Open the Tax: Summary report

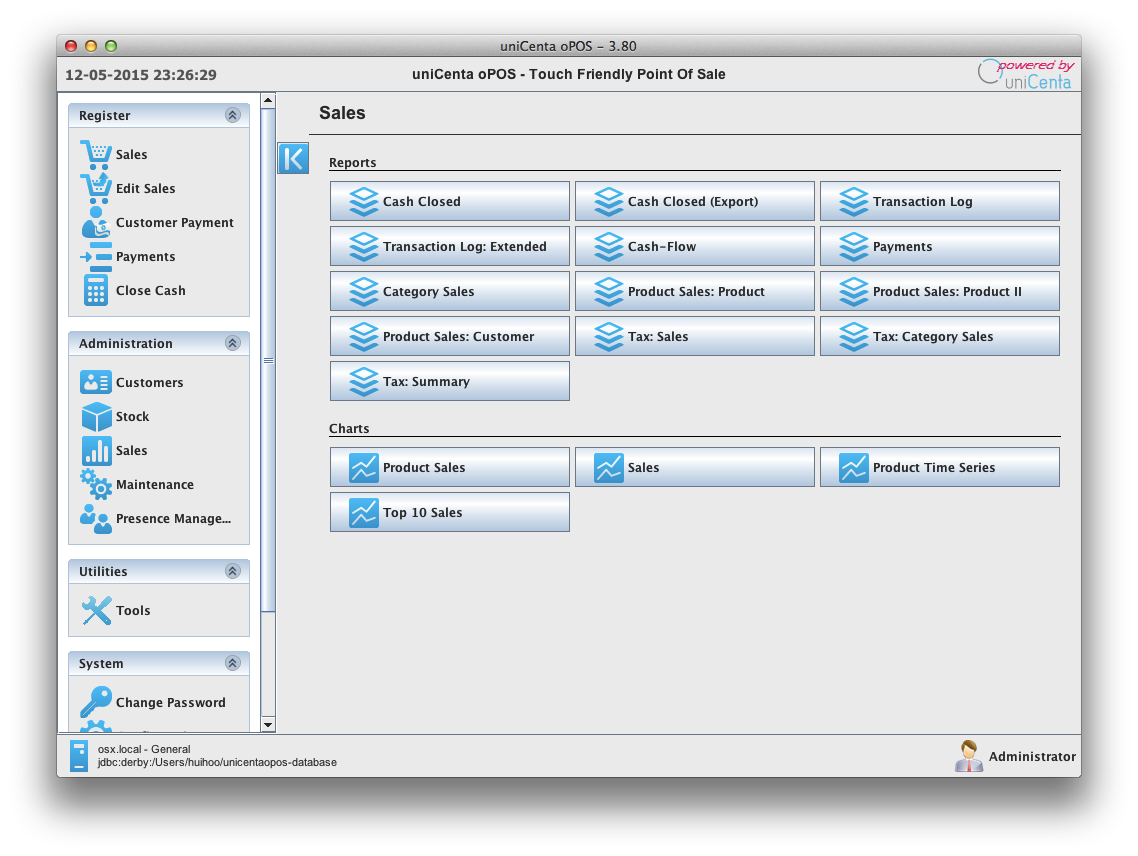click(x=449, y=381)
